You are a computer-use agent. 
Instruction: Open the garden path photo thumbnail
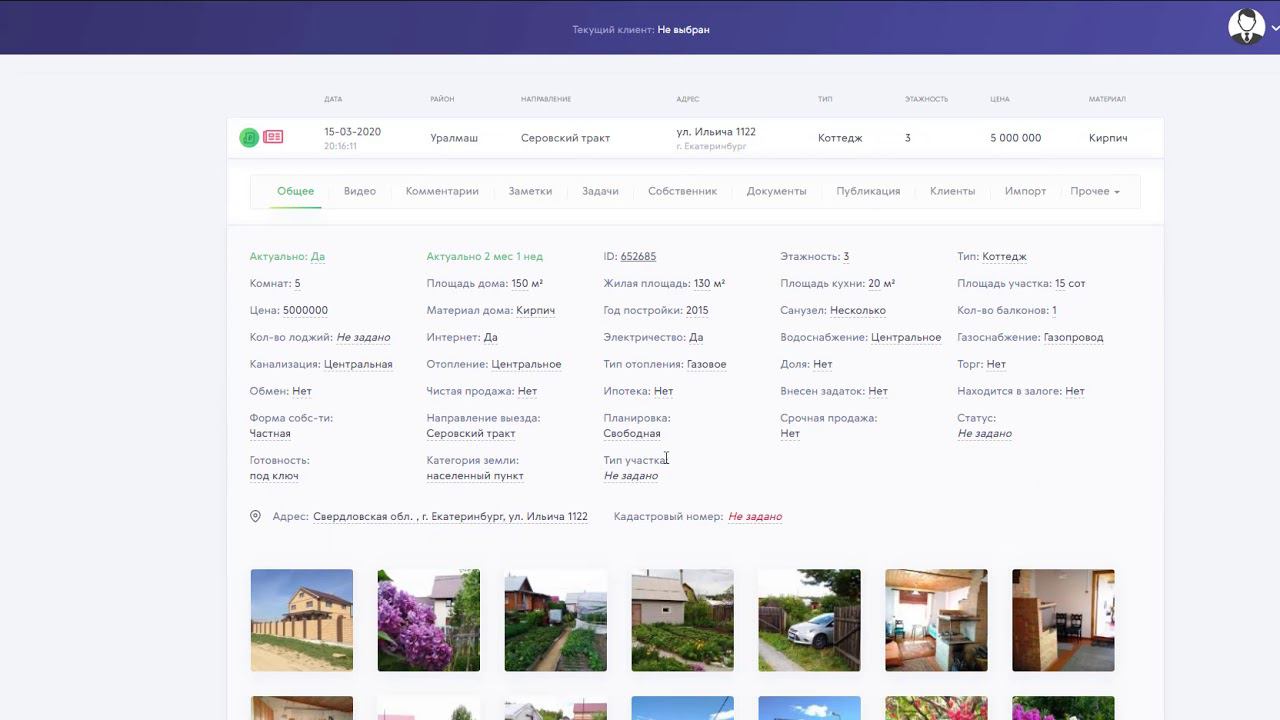coord(556,620)
